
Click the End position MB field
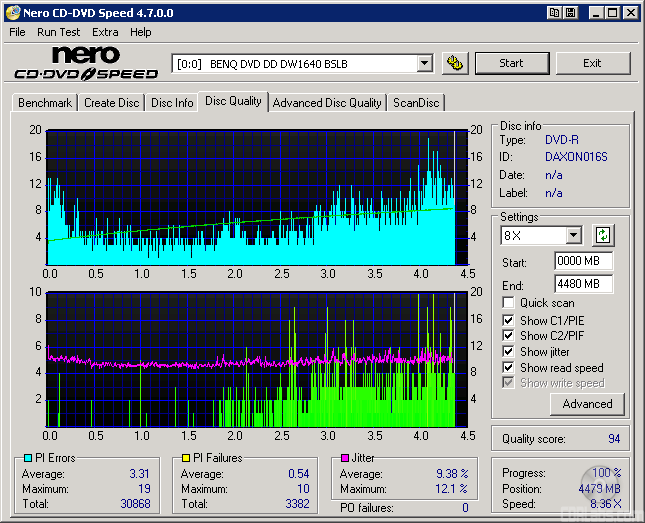pos(583,284)
